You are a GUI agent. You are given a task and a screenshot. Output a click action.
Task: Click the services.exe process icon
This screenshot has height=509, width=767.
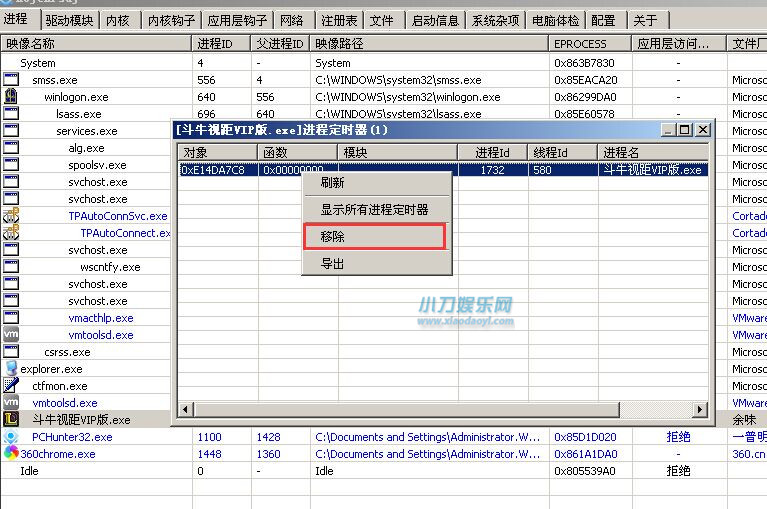coord(11,131)
